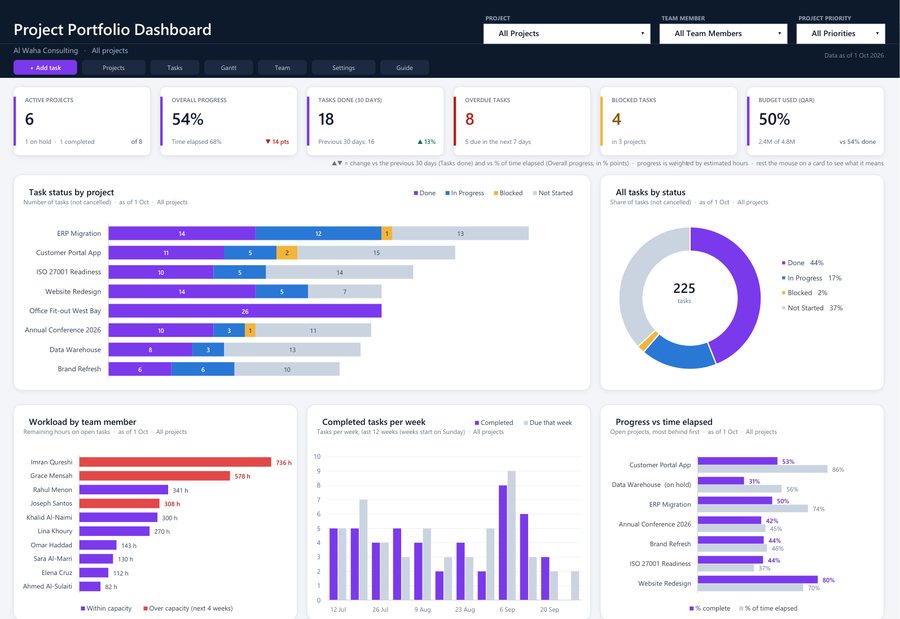Image resolution: width=900 pixels, height=619 pixels.
Task: Click the Office Fit-out West Bay bar labeled 26
Action: click(x=245, y=311)
